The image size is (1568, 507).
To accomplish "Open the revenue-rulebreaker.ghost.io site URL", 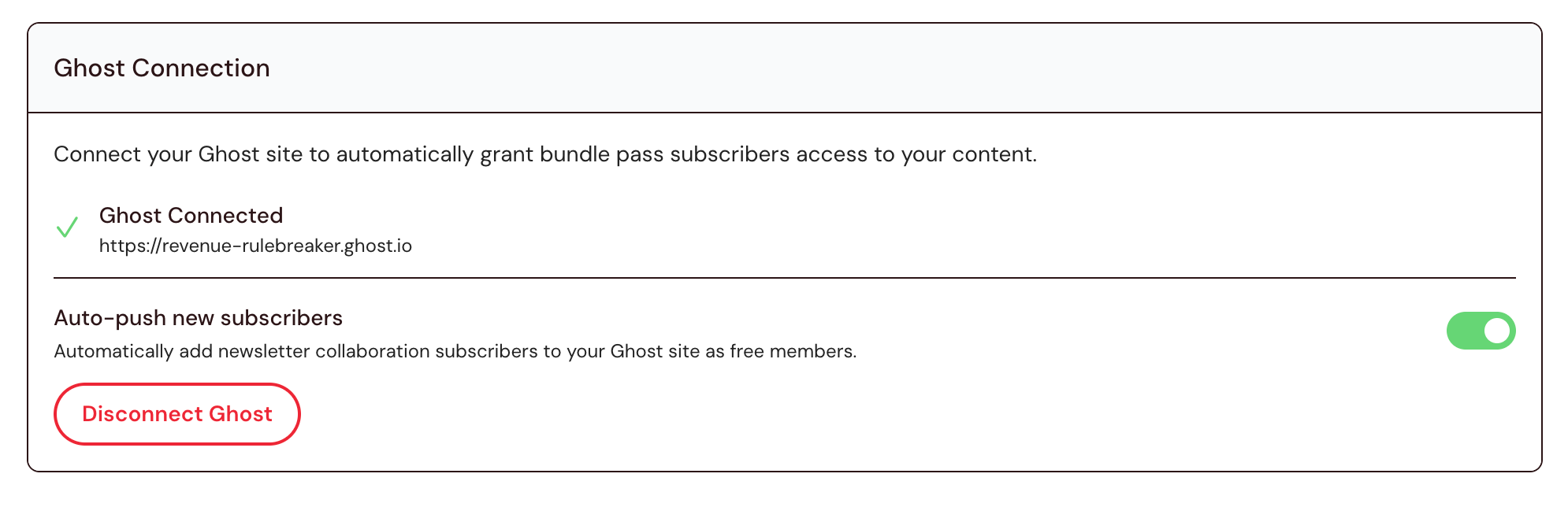I will click(x=255, y=246).
